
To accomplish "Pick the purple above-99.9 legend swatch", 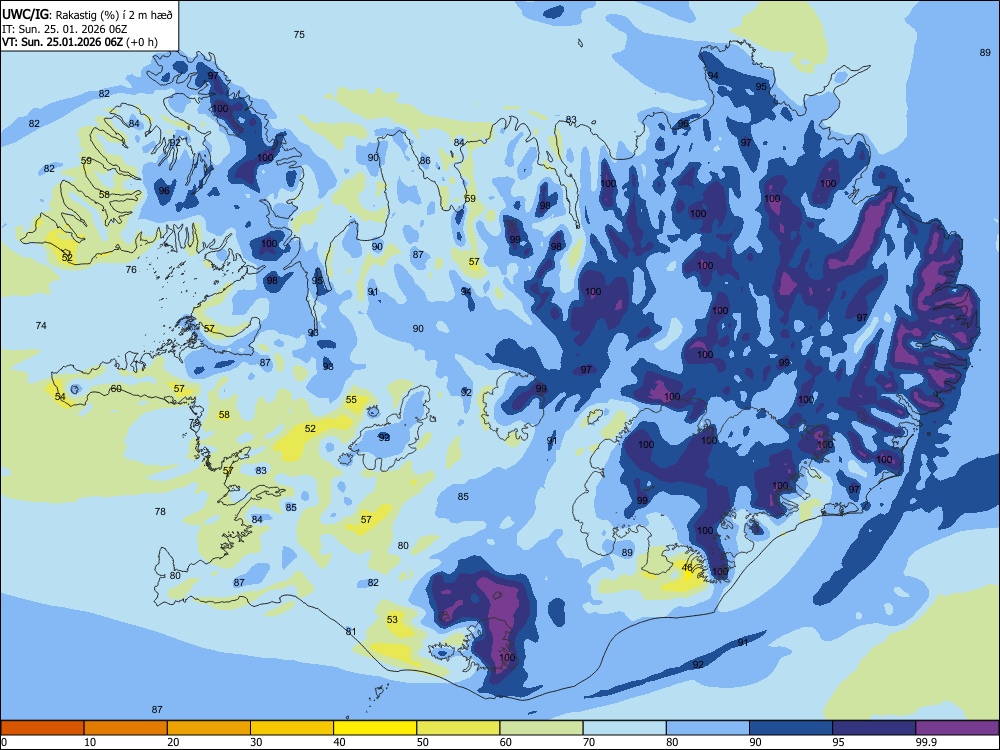I will click(957, 728).
